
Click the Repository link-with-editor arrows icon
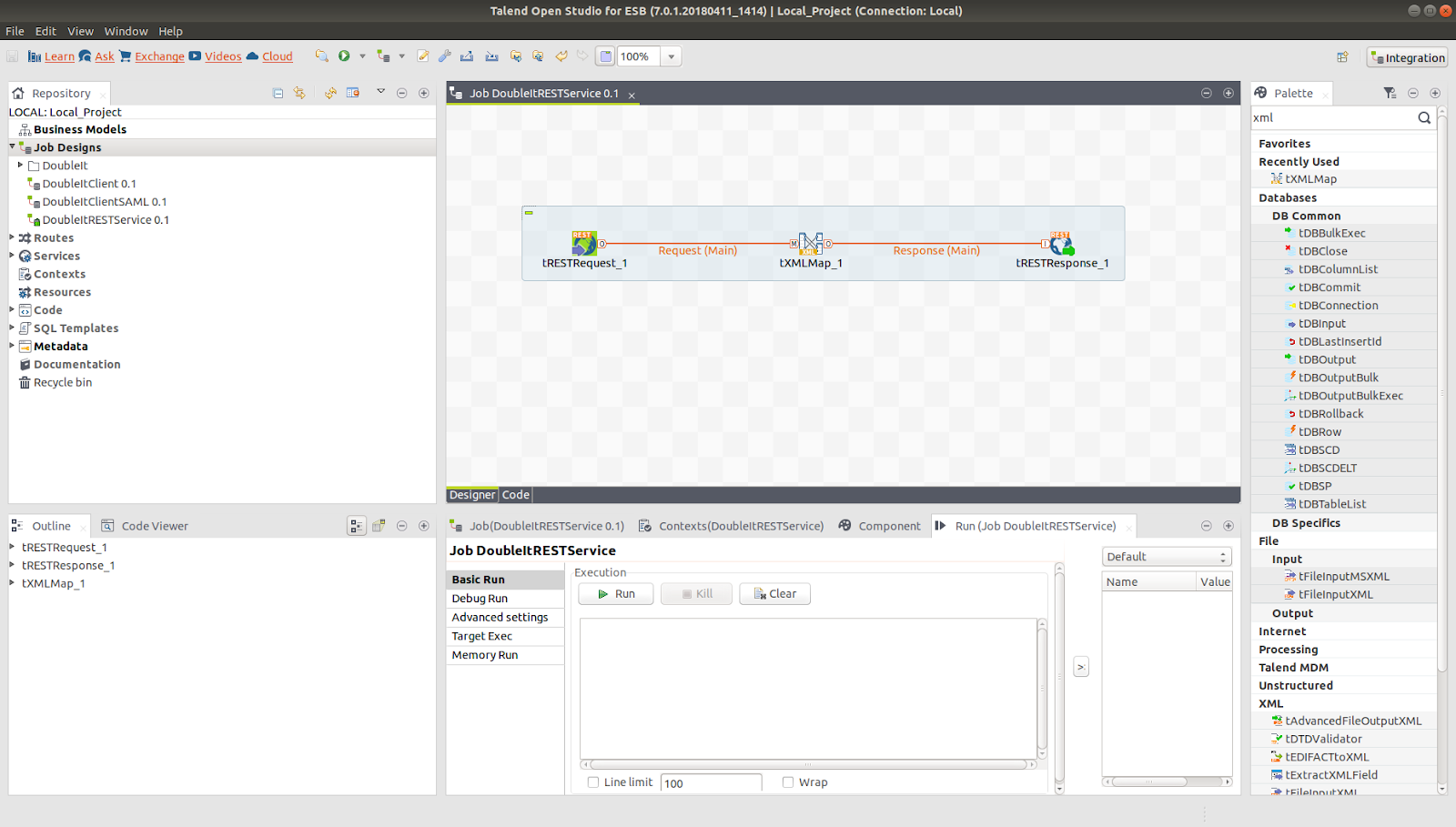coord(299,93)
